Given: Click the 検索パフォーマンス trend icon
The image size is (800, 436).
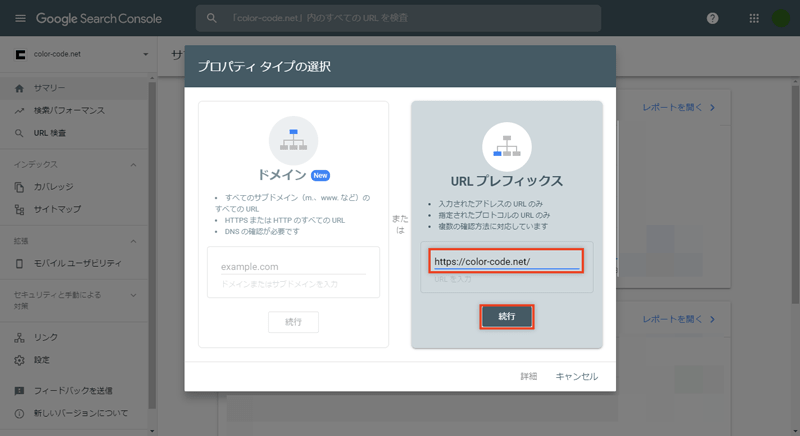Looking at the screenshot, I should pyautogui.click(x=19, y=111).
